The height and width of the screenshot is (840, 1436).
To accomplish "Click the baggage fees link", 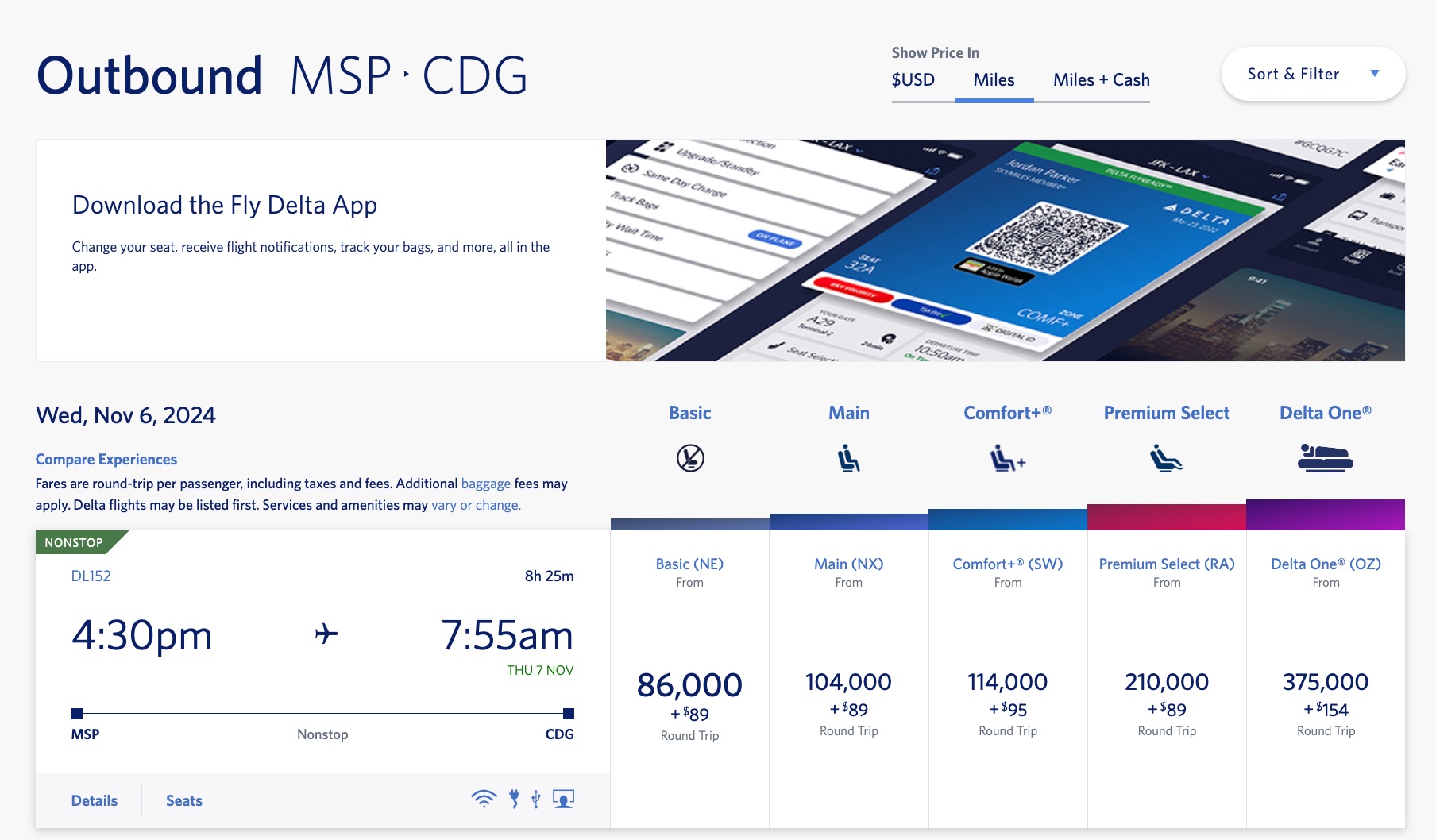I will pyautogui.click(x=484, y=483).
